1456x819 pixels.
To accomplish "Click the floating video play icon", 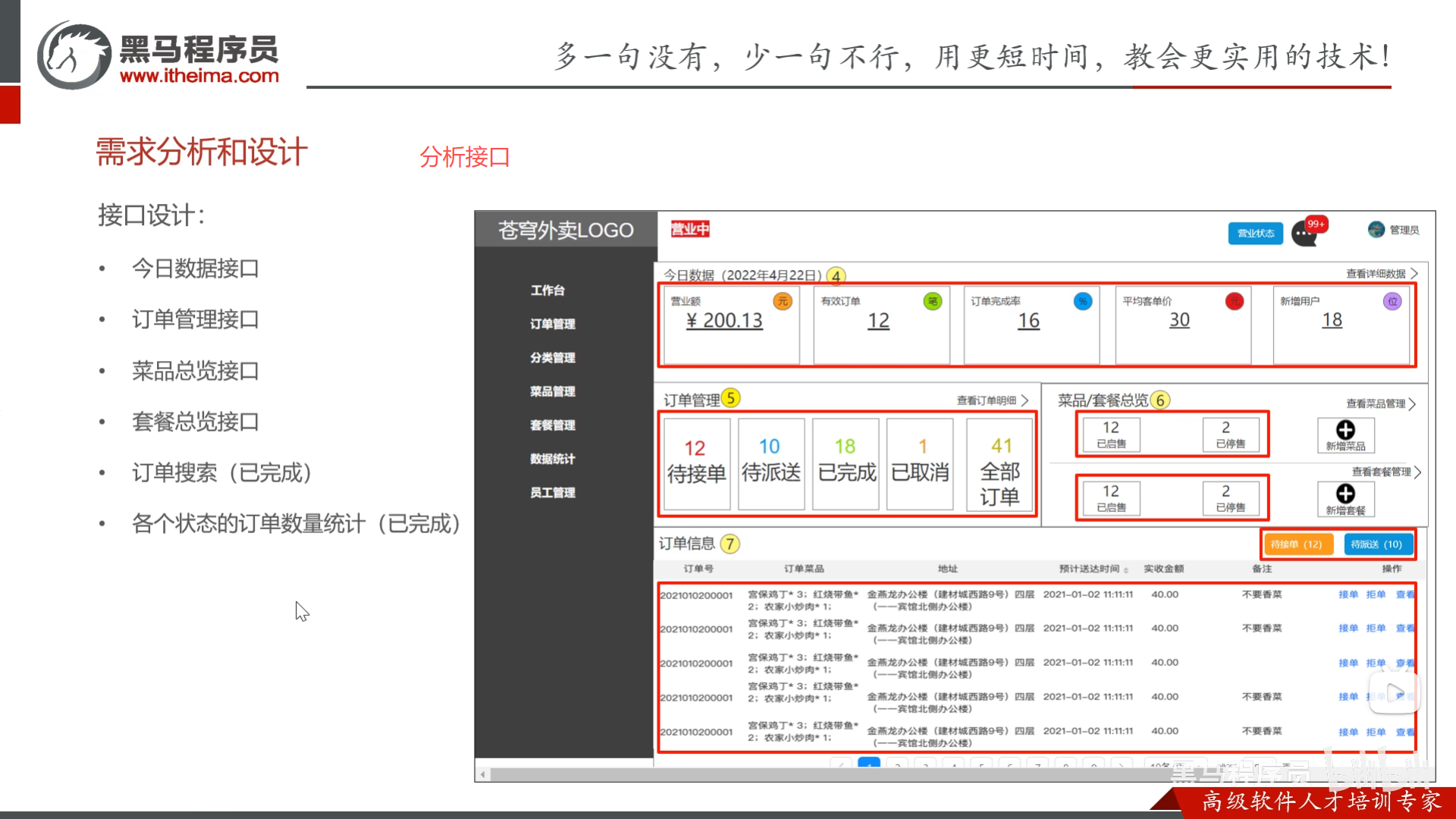I will pyautogui.click(x=1394, y=692).
